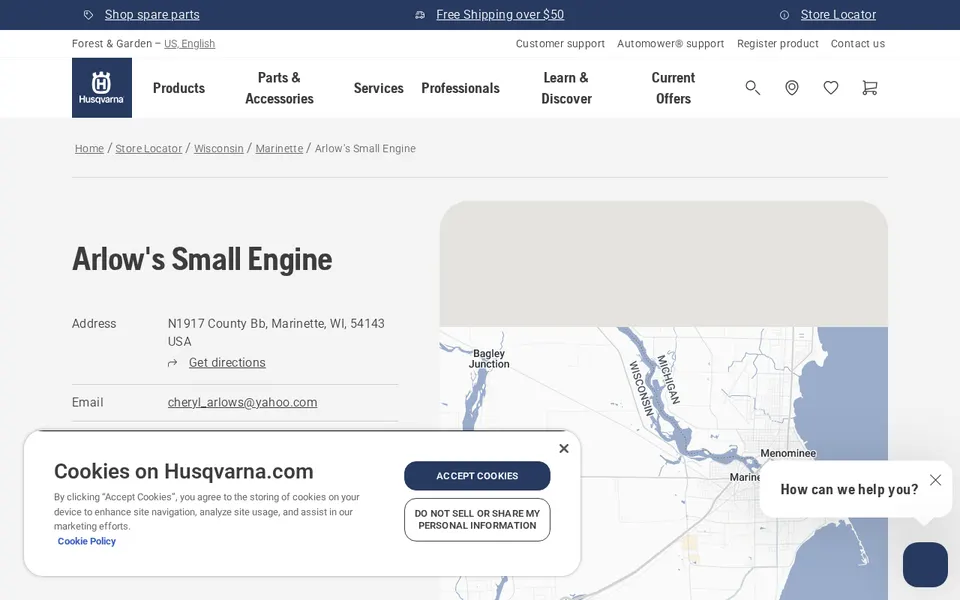960x600 pixels.
Task: Click the 'How can we help you?' message
Action: 849,490
